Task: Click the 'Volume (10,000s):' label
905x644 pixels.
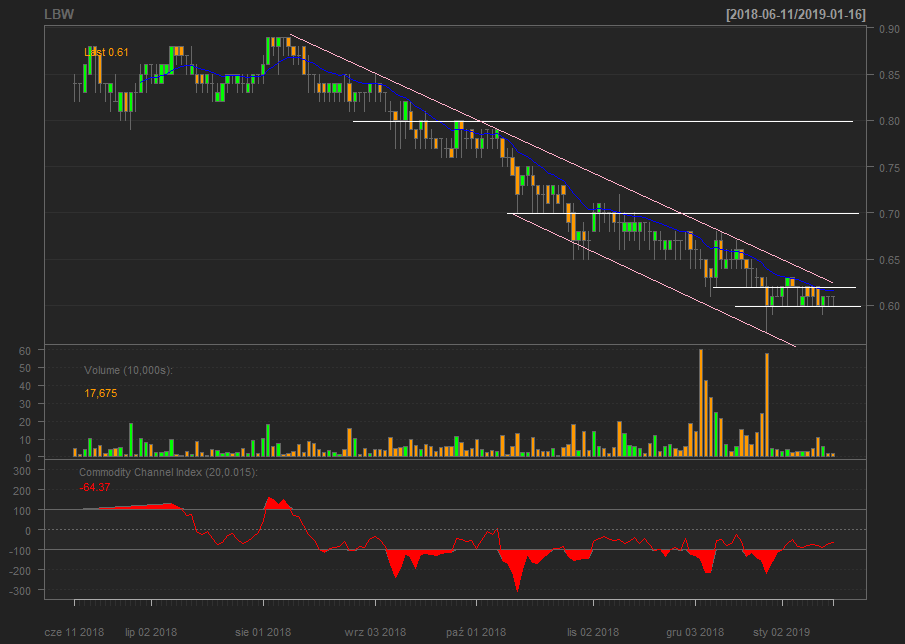Action: (x=128, y=370)
